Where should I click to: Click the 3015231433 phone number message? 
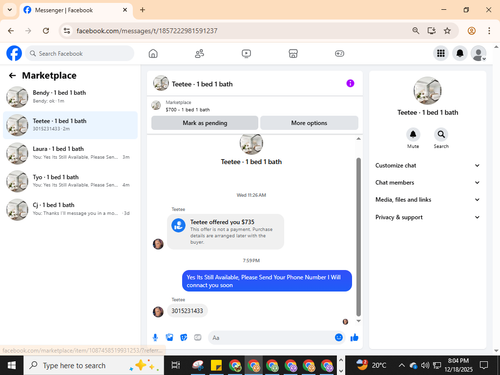click(187, 311)
